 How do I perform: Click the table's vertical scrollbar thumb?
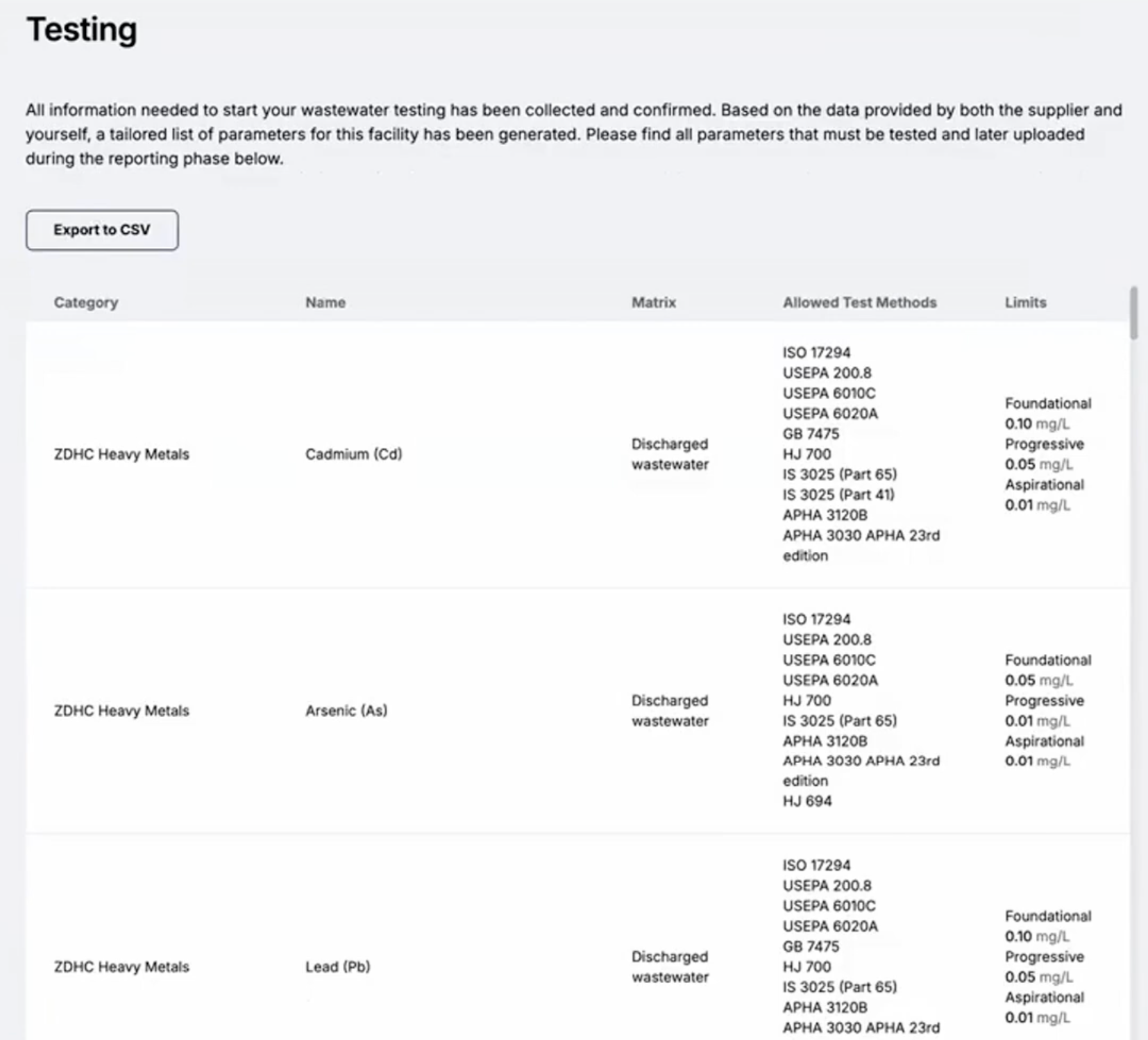pos(1134,312)
